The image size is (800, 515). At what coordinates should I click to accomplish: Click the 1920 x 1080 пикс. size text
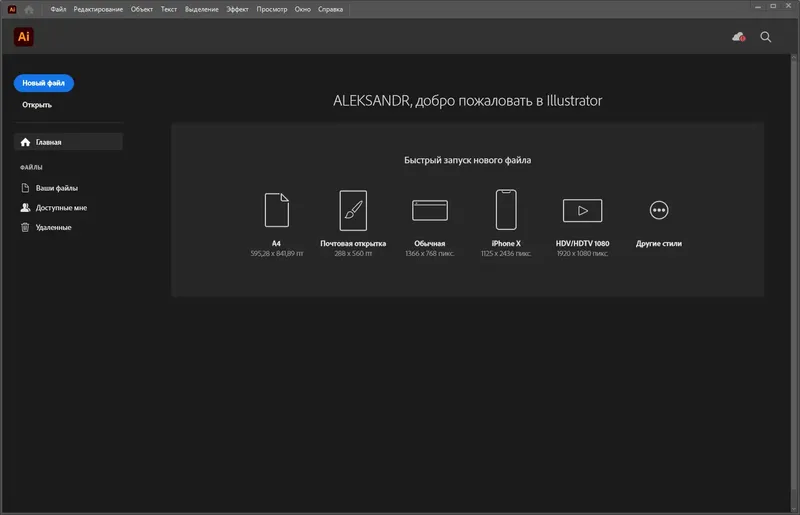pyautogui.click(x=582, y=254)
